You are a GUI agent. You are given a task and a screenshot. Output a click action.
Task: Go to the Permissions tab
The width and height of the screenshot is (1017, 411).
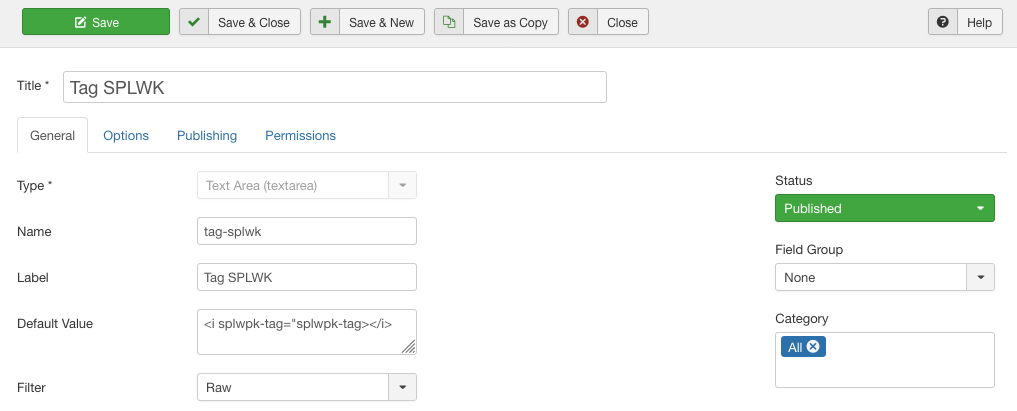[x=300, y=135]
